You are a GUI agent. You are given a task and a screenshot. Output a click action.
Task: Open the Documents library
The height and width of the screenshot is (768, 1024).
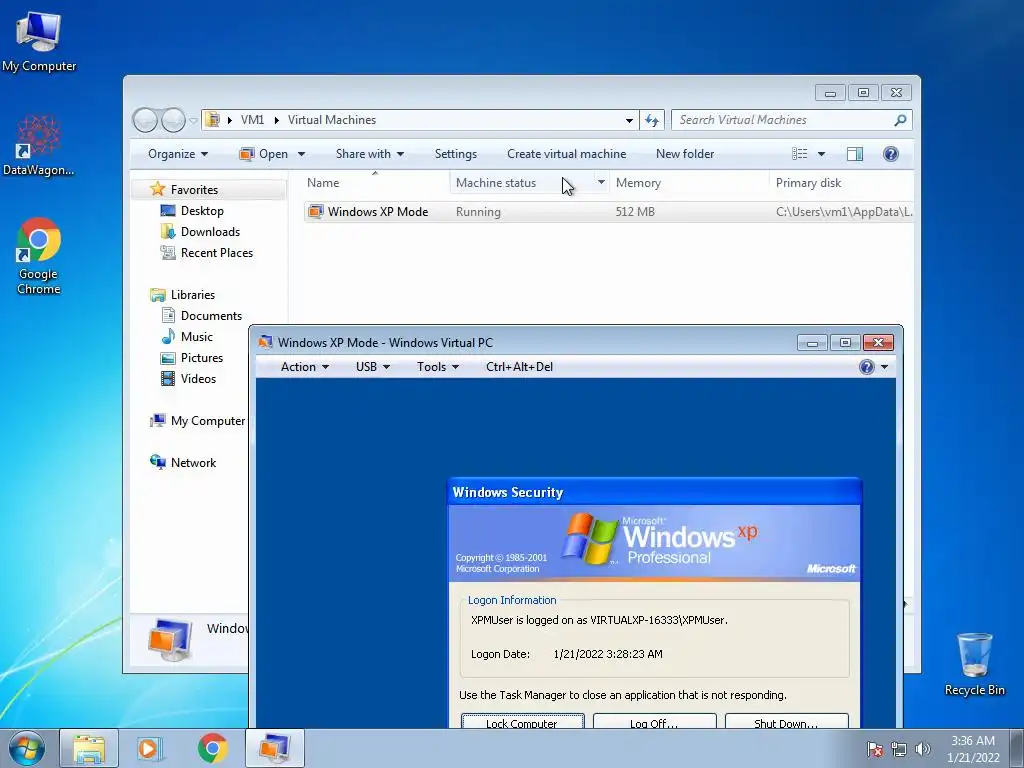(x=211, y=316)
